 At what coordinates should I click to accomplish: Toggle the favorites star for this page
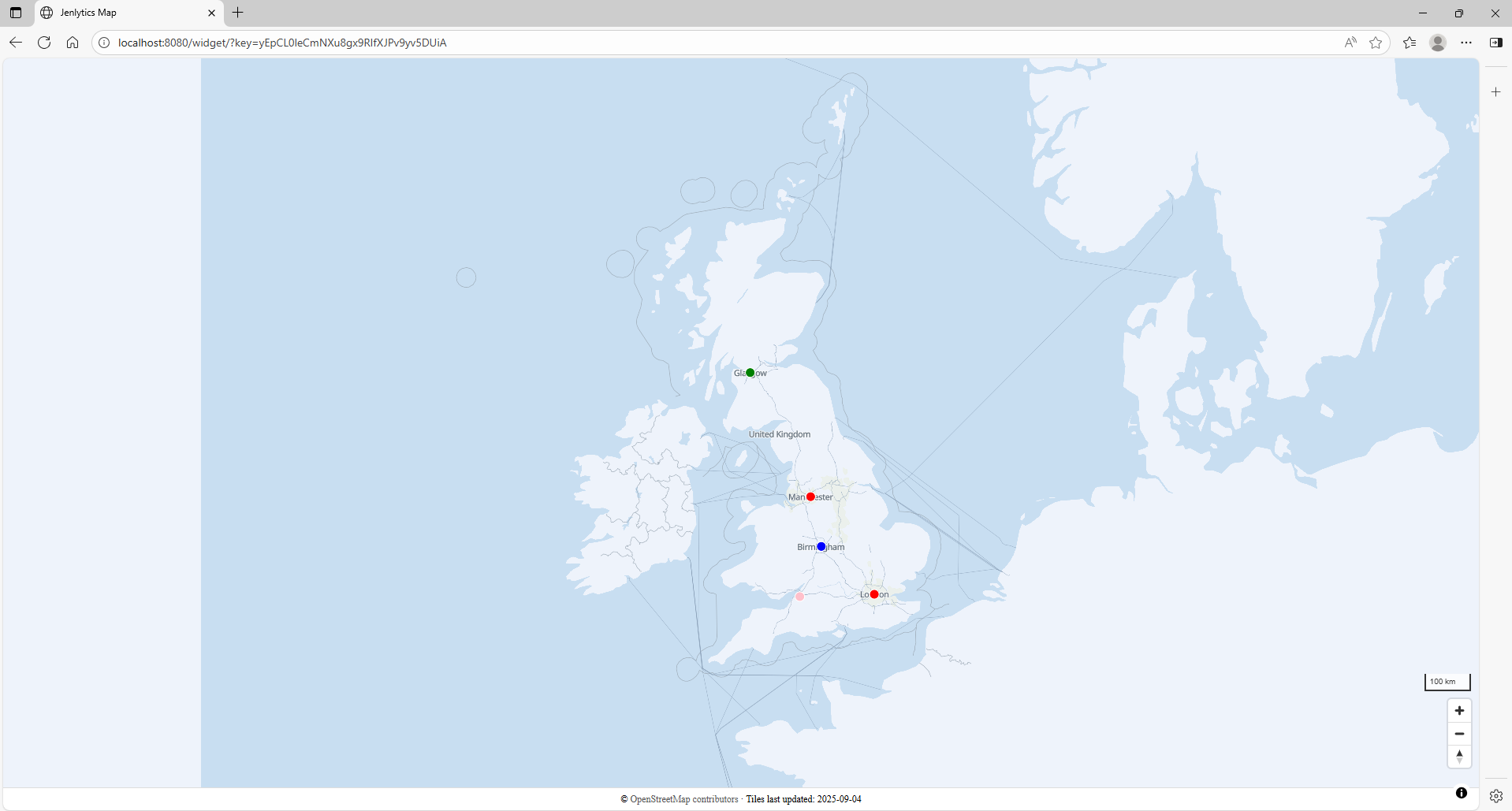[x=1376, y=43]
